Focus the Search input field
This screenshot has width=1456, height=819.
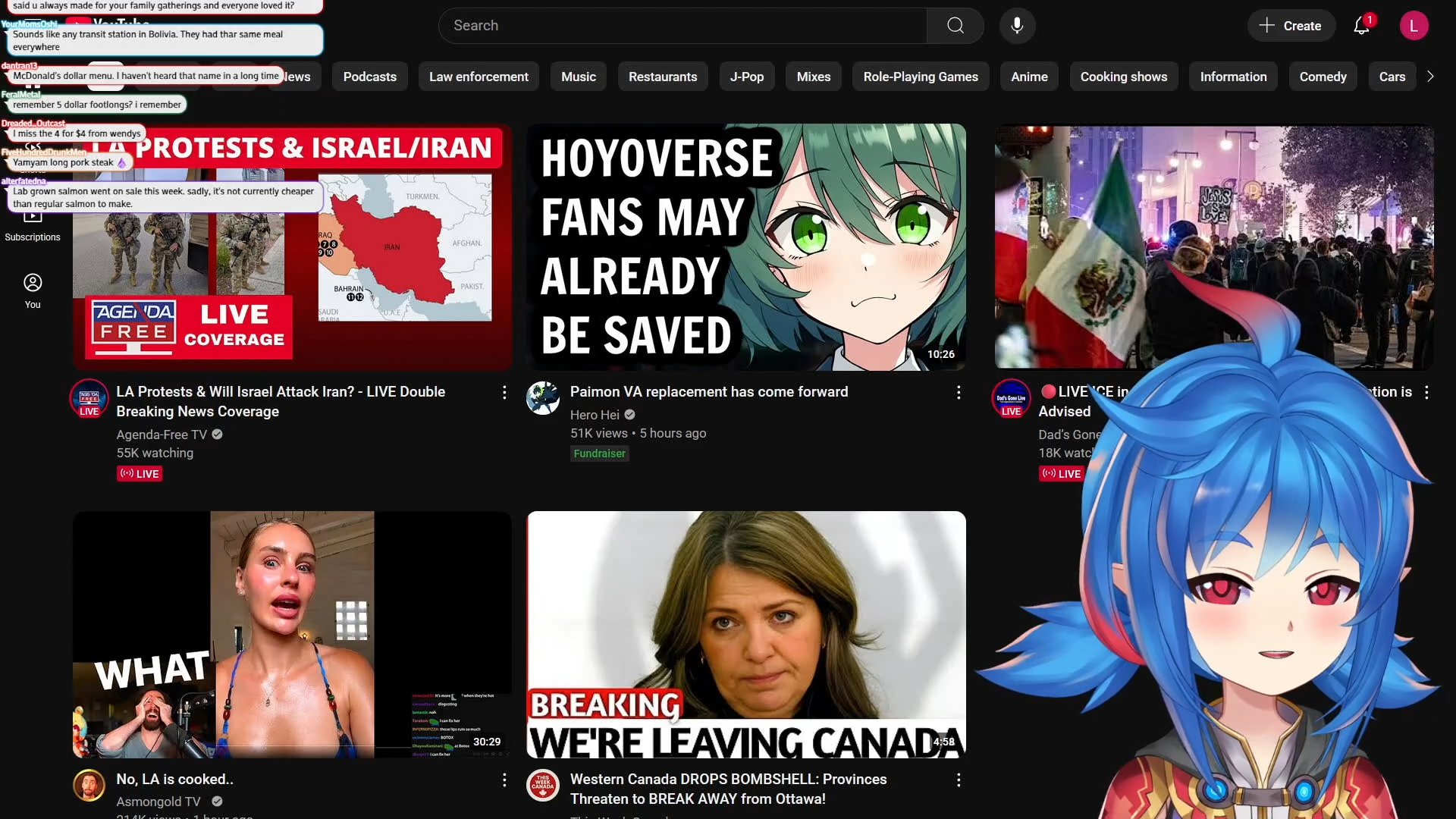tap(682, 26)
